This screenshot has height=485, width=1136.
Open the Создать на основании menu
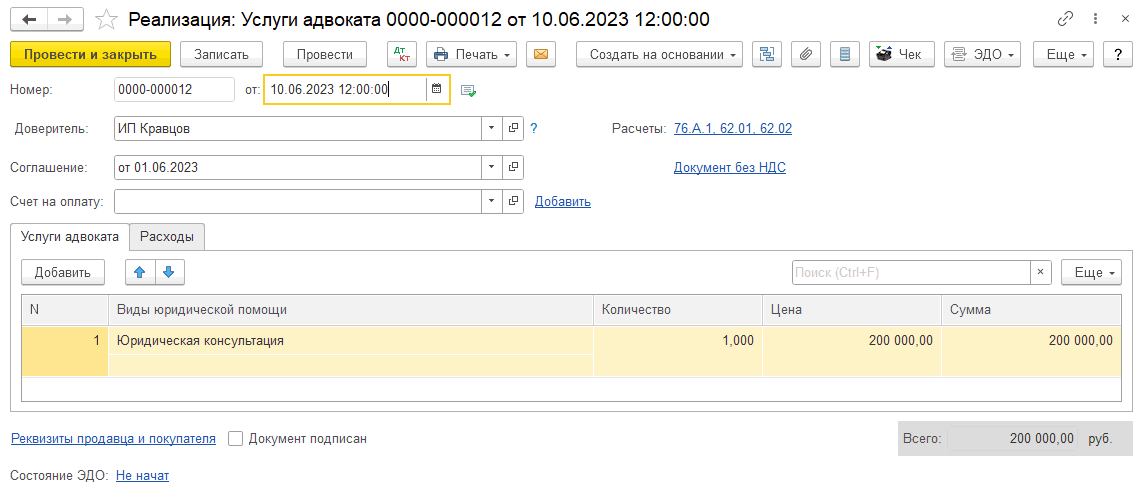(x=659, y=54)
